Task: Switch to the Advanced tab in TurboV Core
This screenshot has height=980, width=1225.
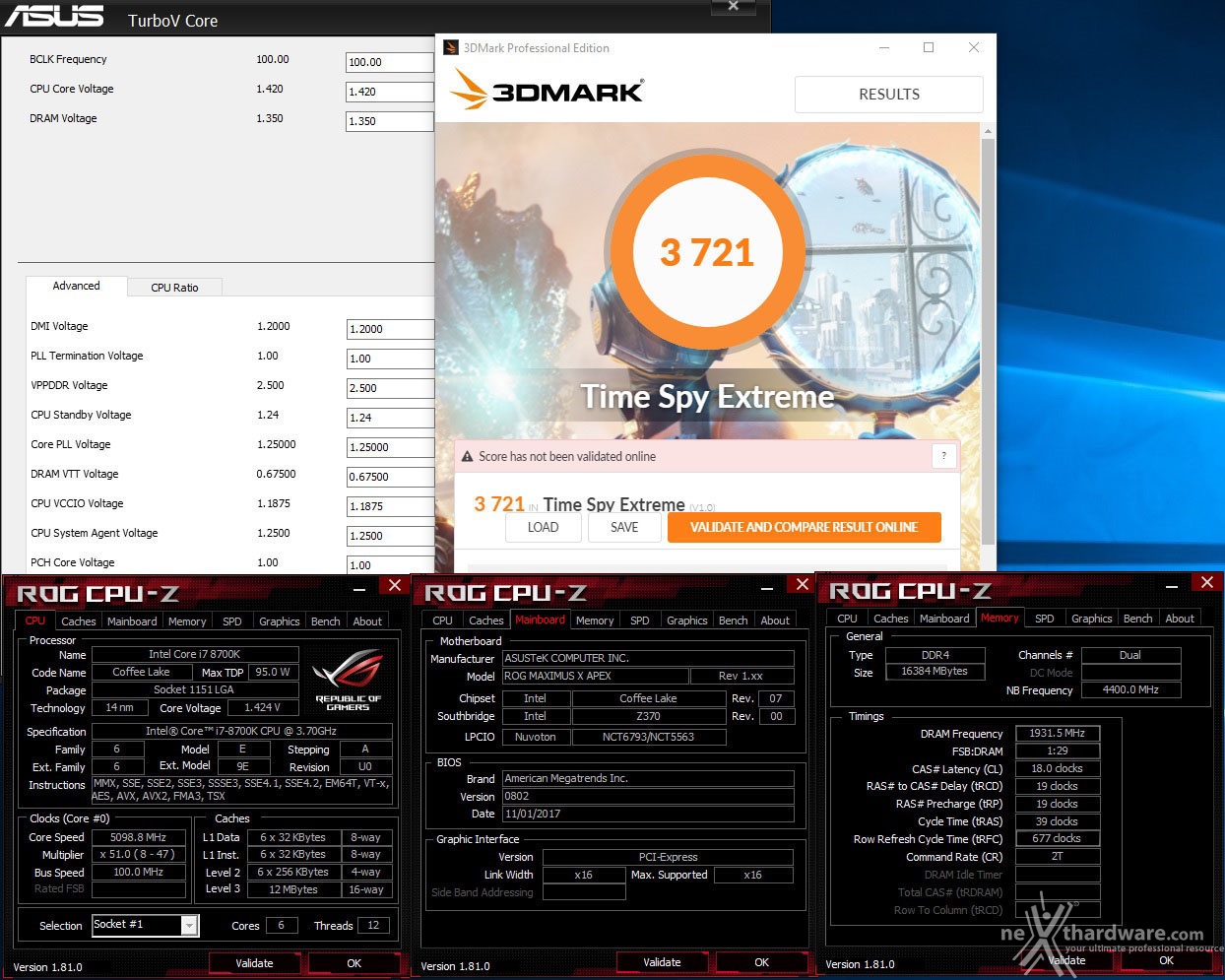Action: coord(76,286)
